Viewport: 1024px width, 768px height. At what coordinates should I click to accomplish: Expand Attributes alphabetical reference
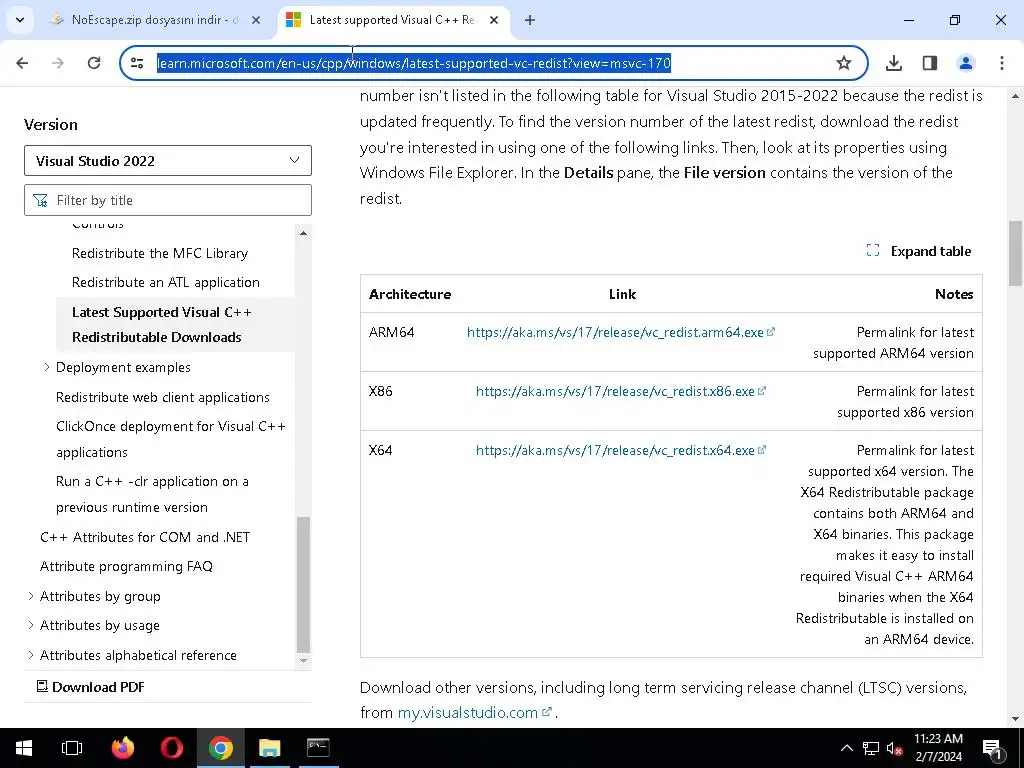point(31,654)
